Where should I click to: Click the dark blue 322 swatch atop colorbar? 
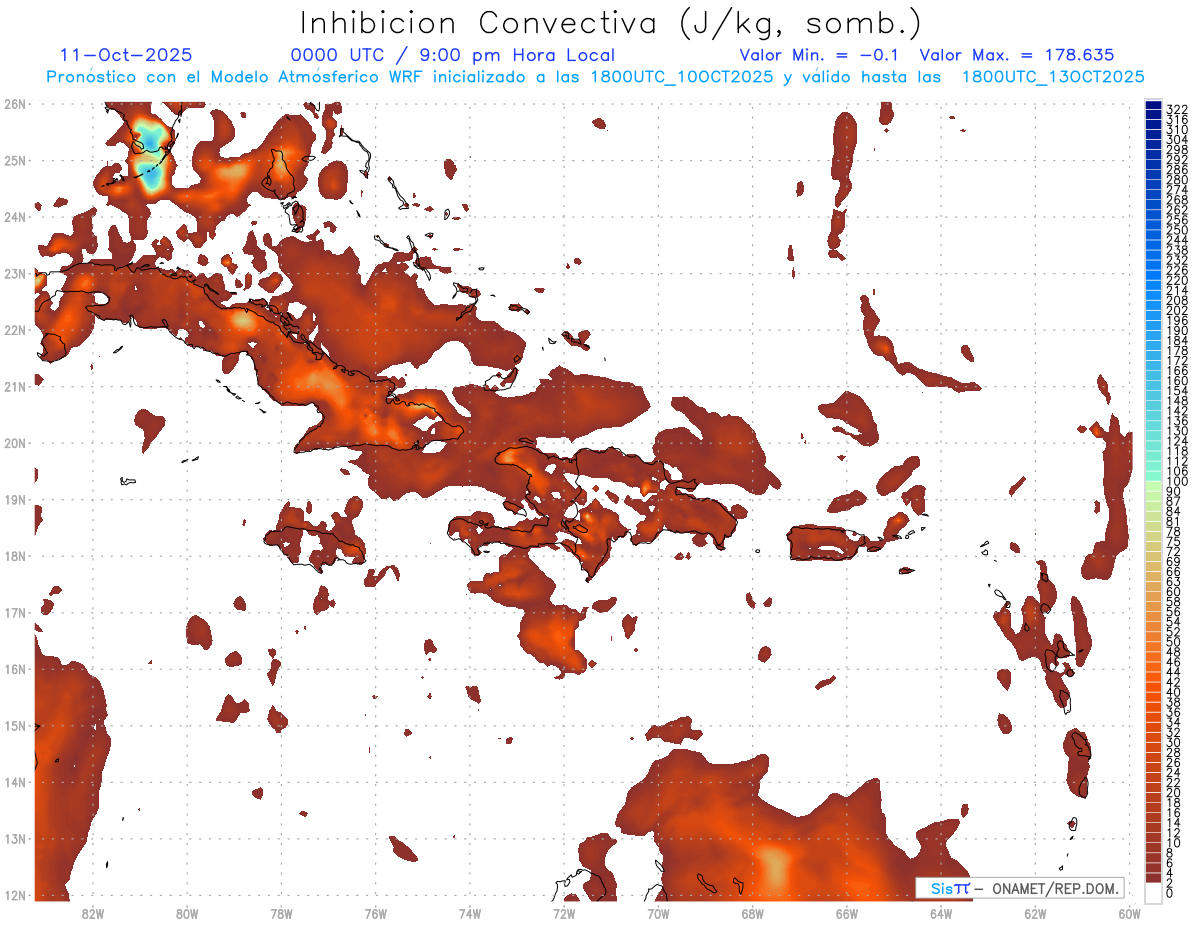point(1153,107)
